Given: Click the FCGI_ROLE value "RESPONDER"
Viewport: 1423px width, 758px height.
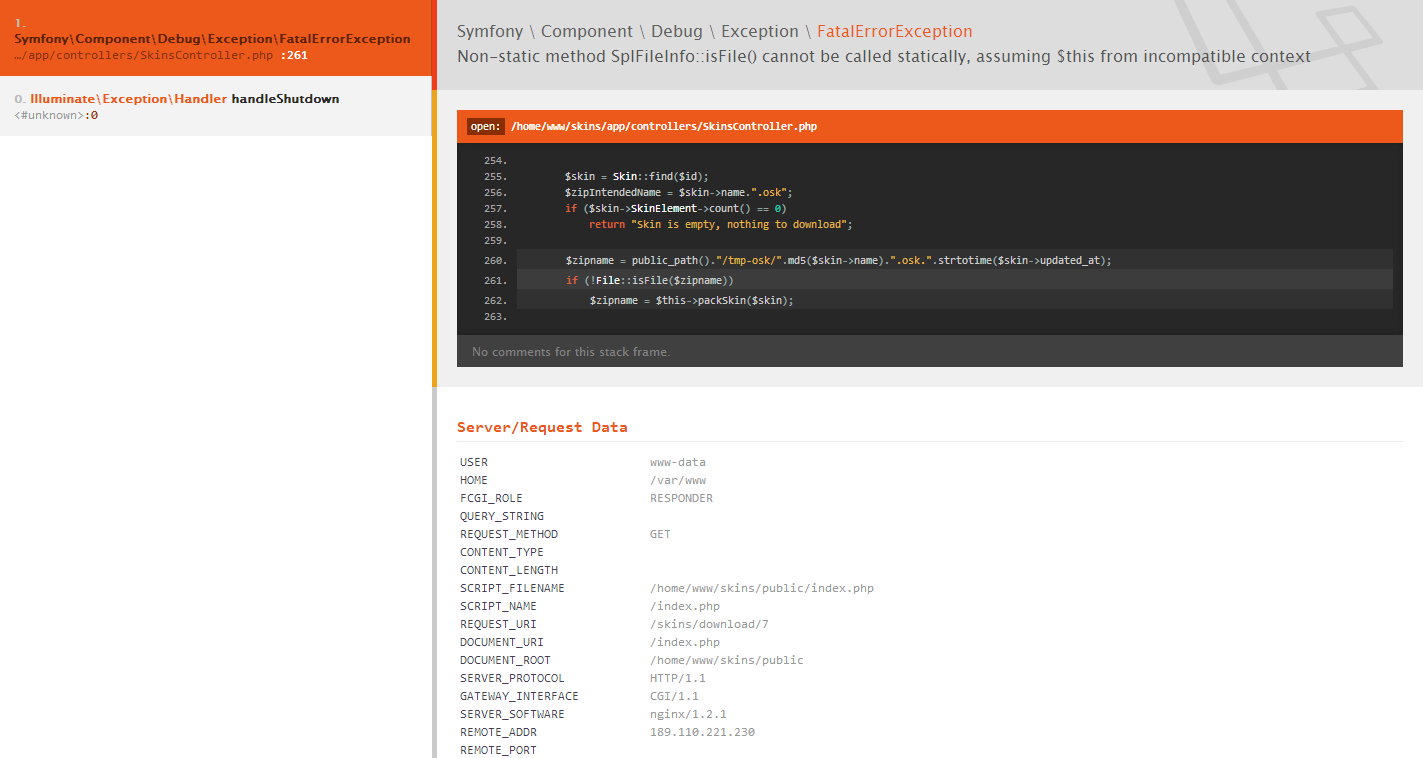Looking at the screenshot, I should (681, 498).
